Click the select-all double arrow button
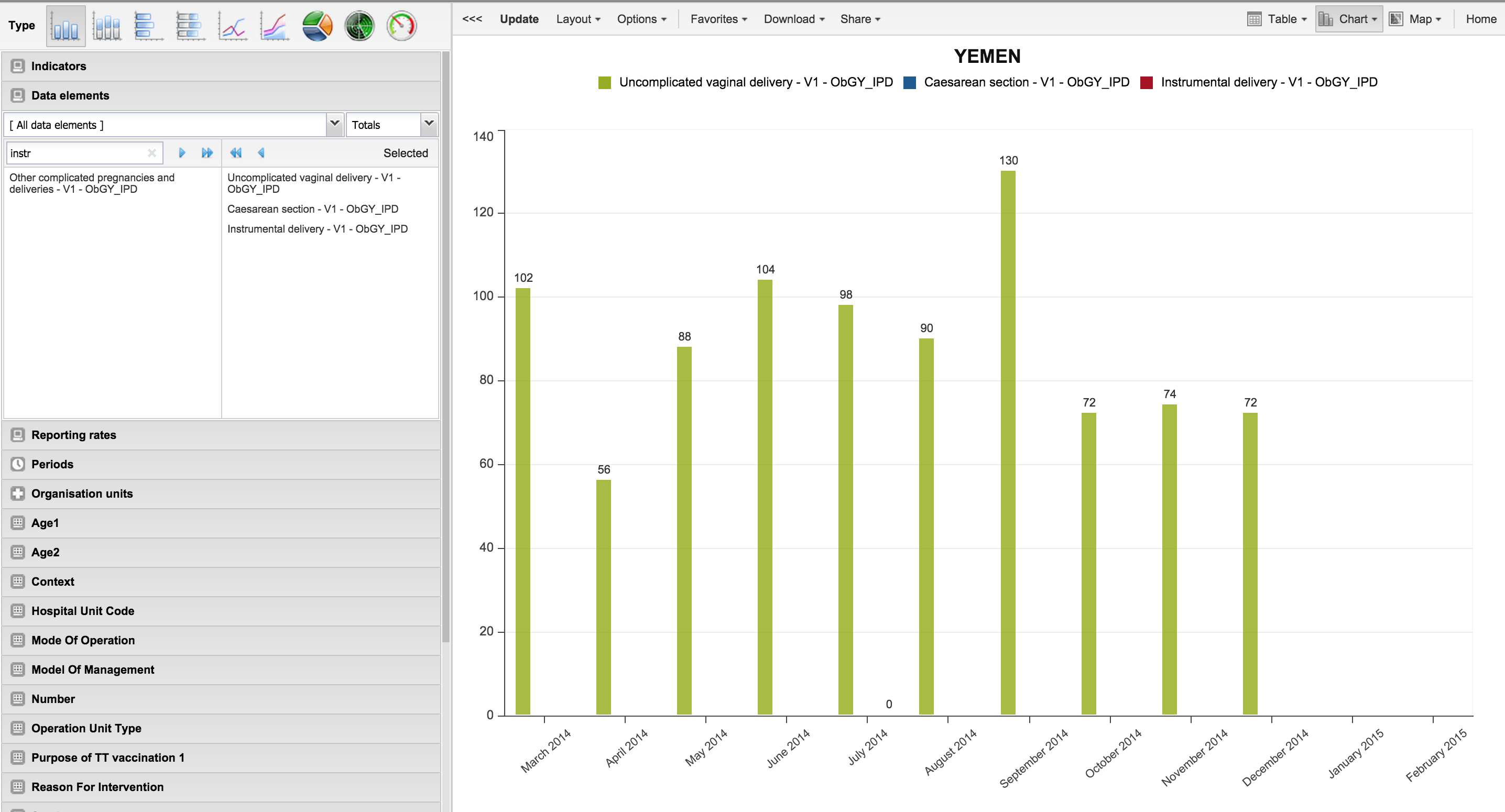The image size is (1505, 812). (207, 153)
